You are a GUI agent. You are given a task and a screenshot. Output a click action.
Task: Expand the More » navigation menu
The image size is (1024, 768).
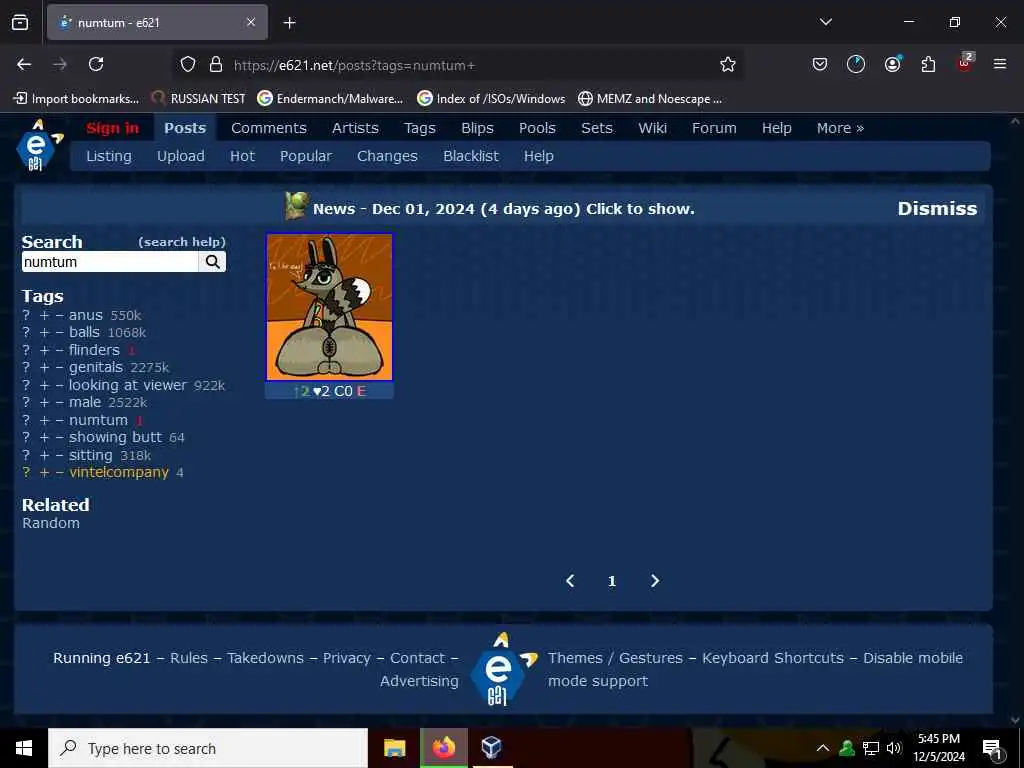click(x=840, y=128)
